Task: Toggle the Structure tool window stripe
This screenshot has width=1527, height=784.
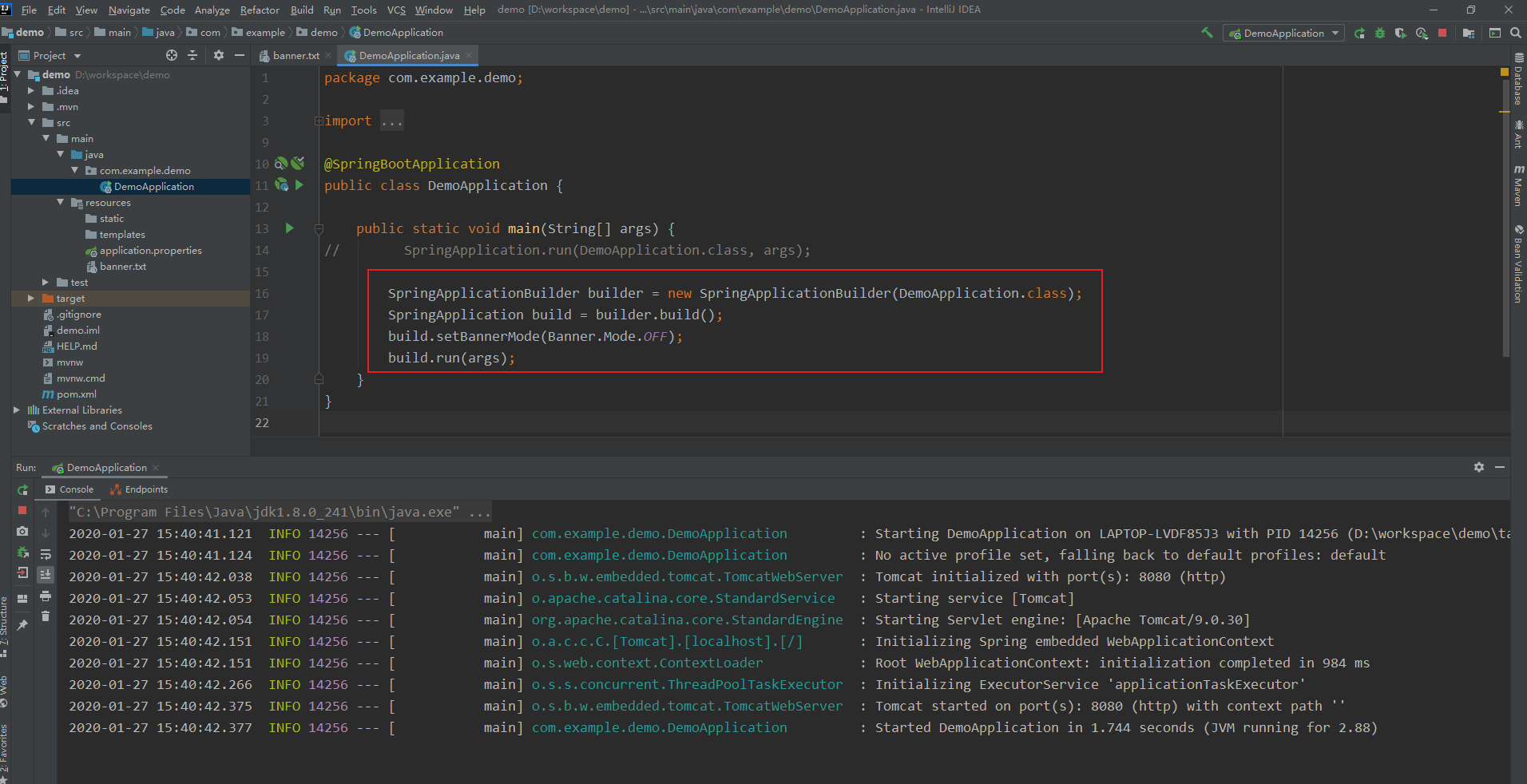Action: point(5,626)
